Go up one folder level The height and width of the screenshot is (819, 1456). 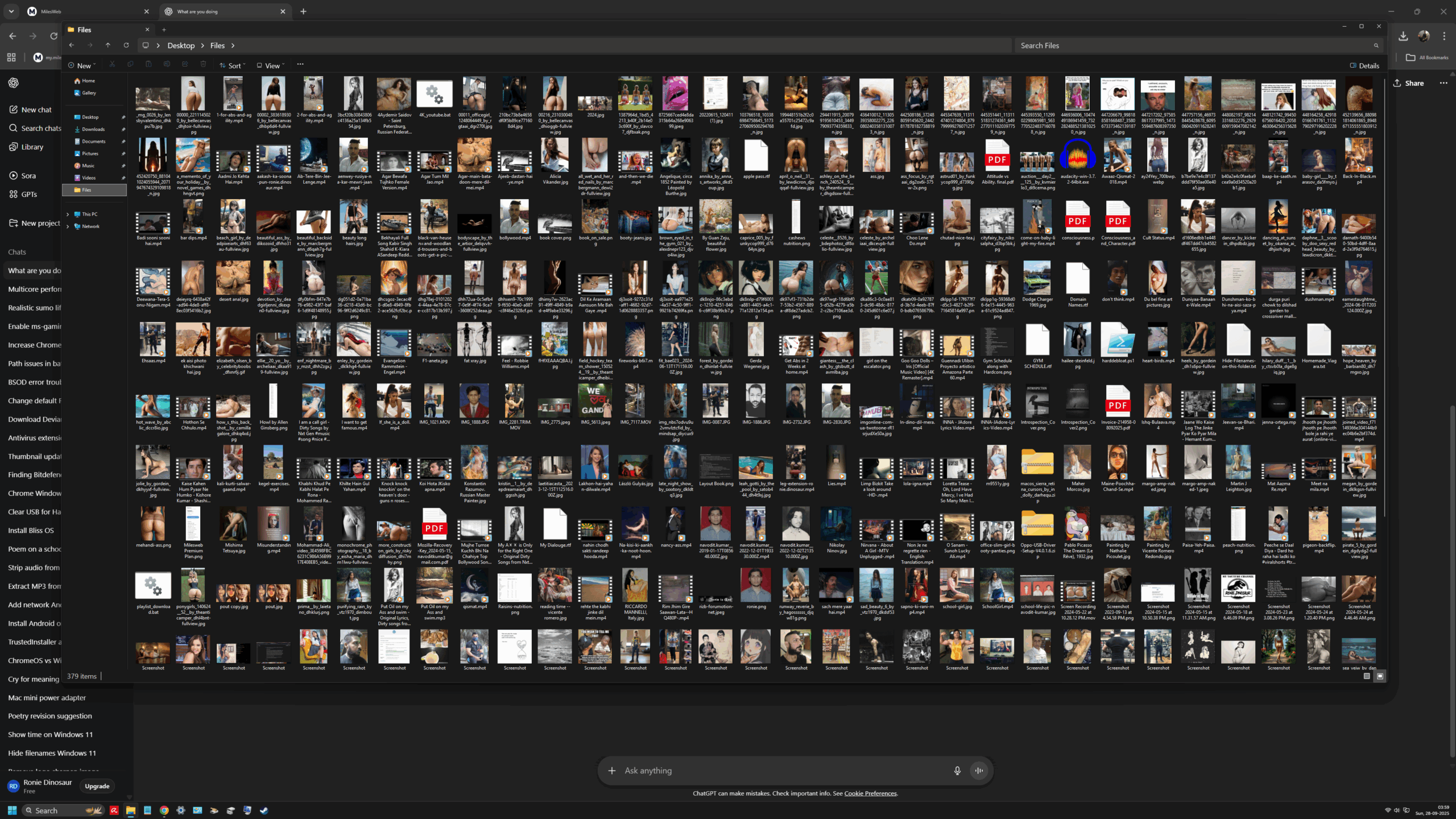point(108,45)
